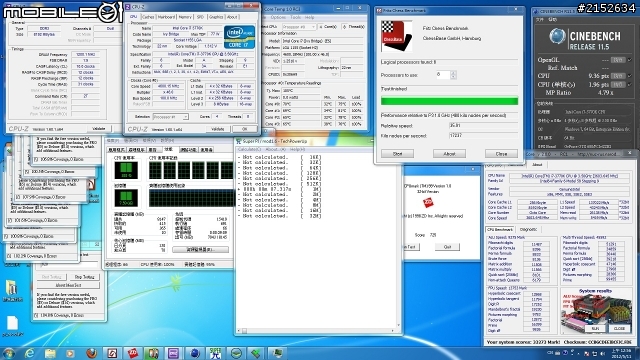
Task: Switch to the Caches tab in CPU-Z
Action: coord(148,17)
